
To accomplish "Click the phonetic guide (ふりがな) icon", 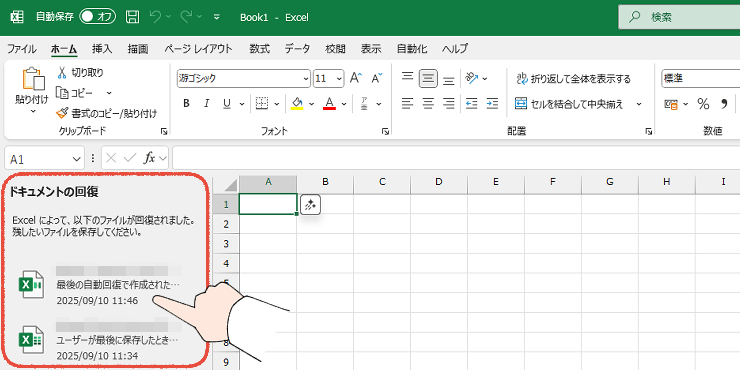I will tap(364, 103).
